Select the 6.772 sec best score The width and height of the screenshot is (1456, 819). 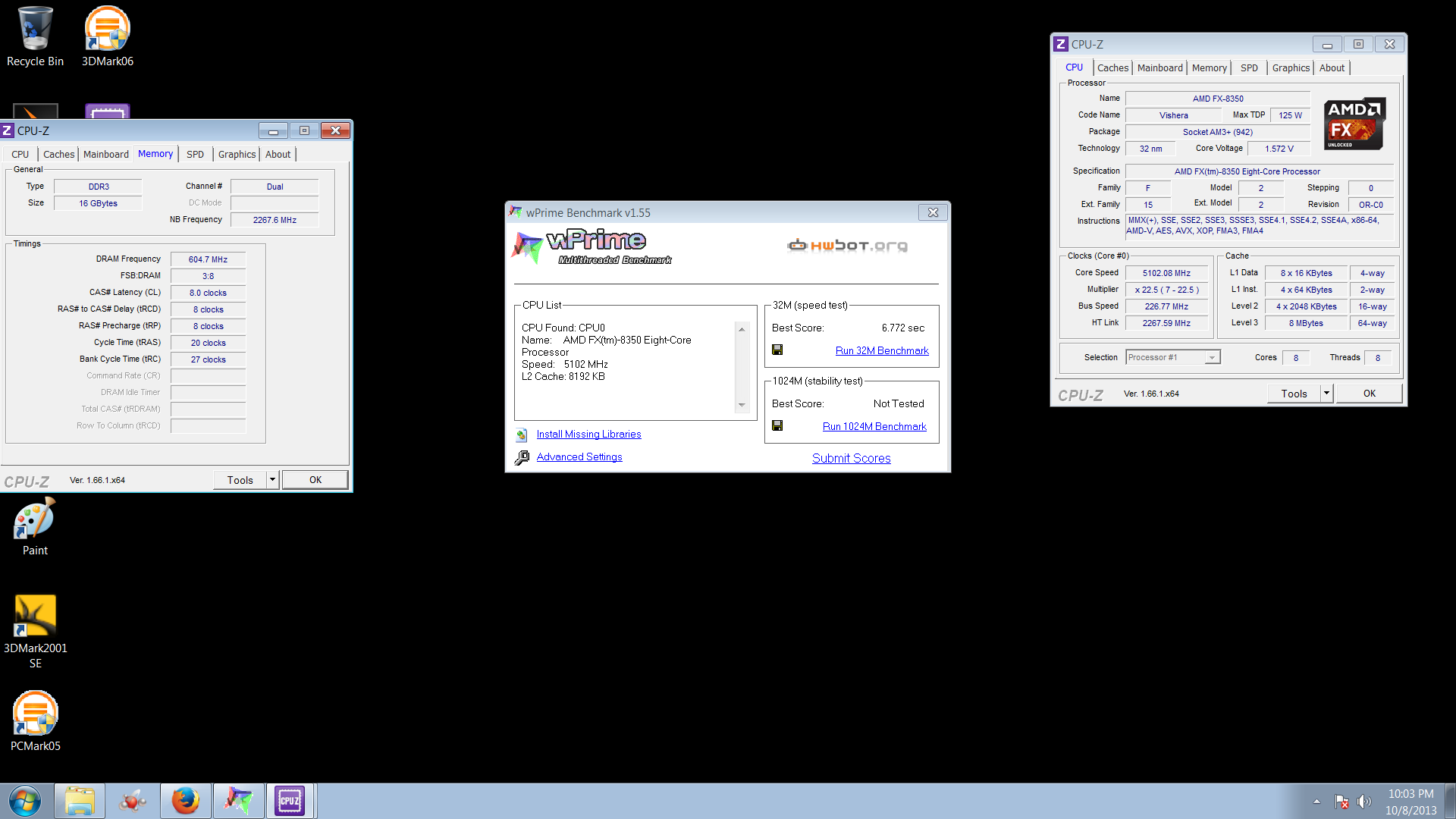click(903, 328)
